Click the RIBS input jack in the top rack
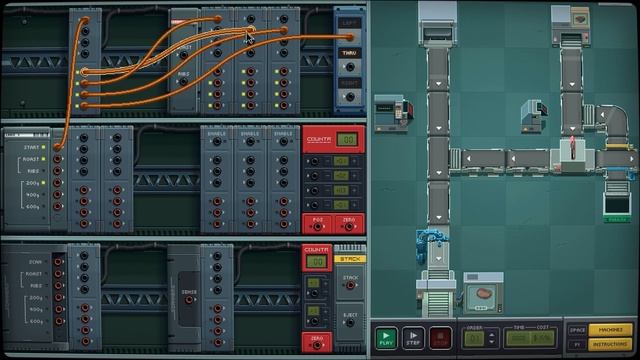640x360 pixels. coord(184,82)
